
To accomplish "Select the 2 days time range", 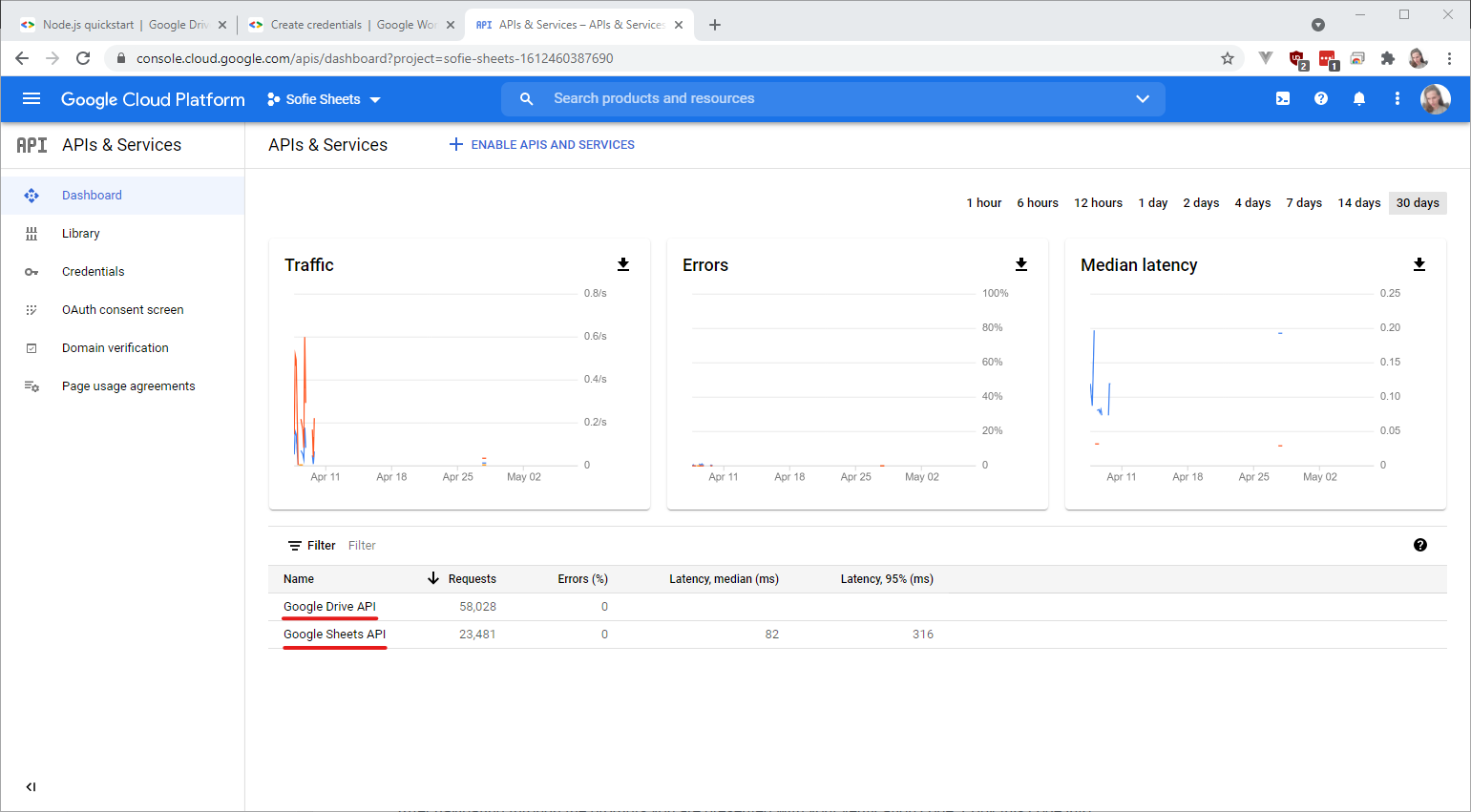I will [1202, 203].
